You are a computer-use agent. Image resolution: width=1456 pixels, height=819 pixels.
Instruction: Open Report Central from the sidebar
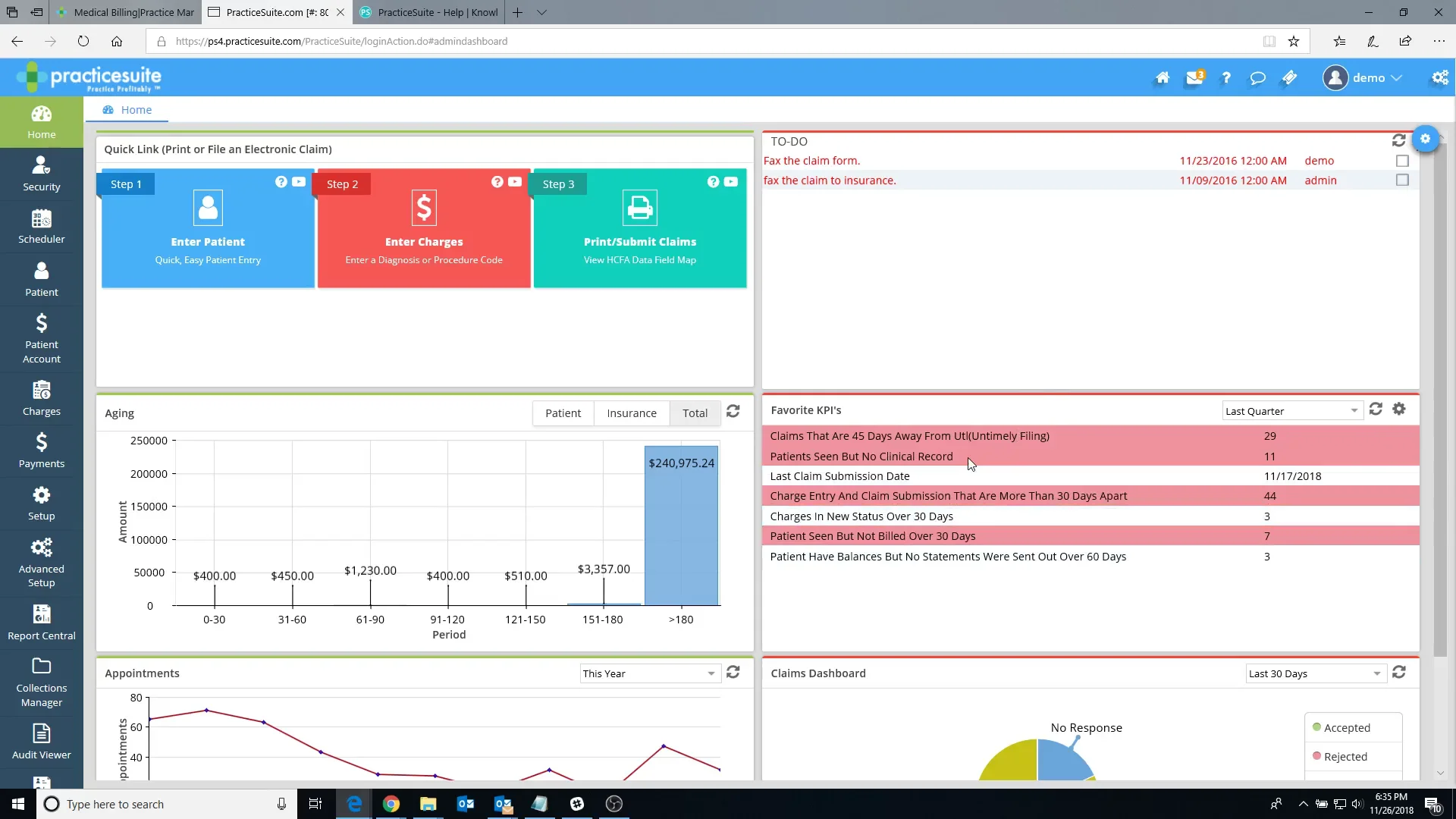coord(41,622)
